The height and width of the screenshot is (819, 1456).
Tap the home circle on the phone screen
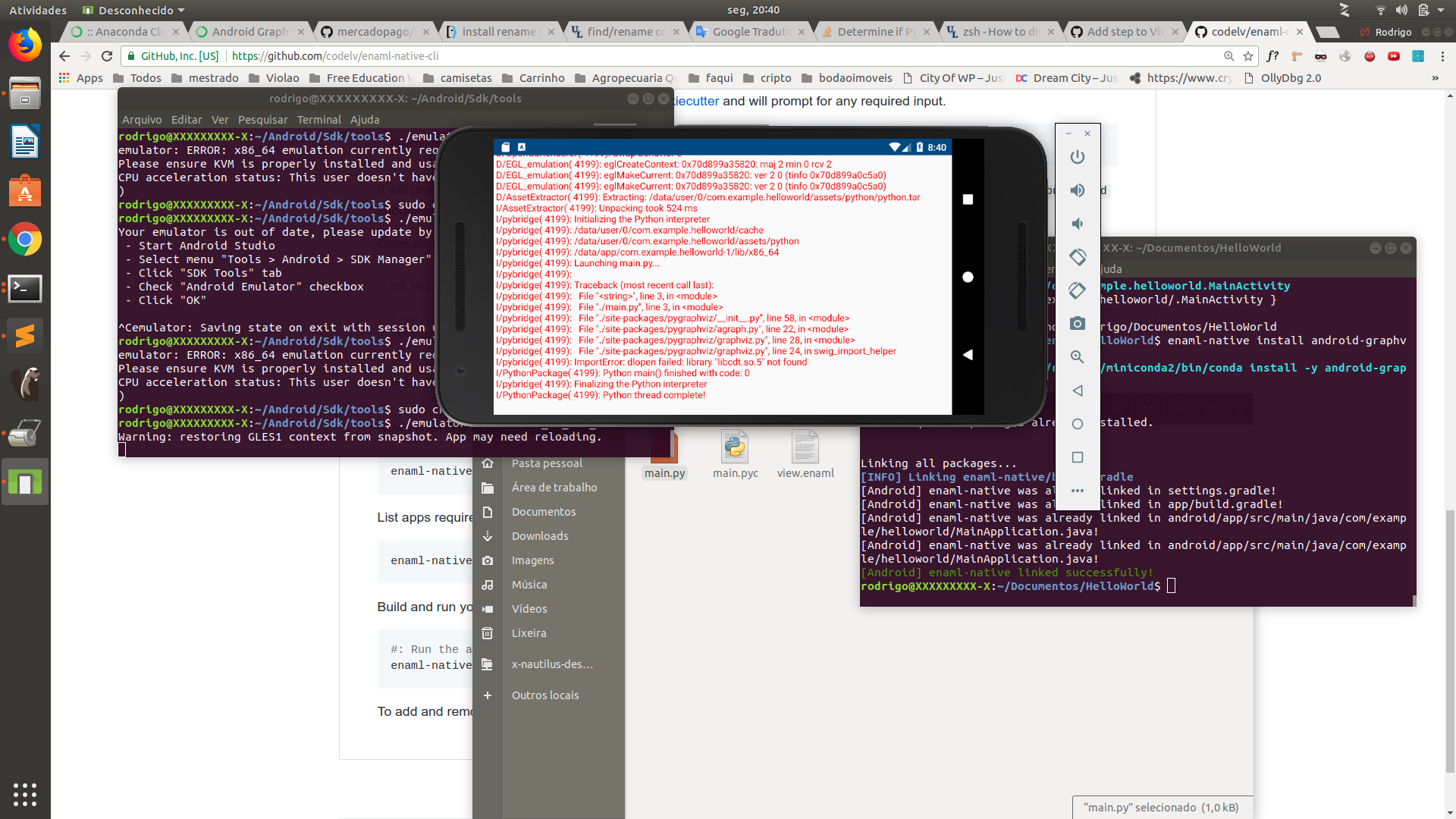pyautogui.click(x=968, y=278)
